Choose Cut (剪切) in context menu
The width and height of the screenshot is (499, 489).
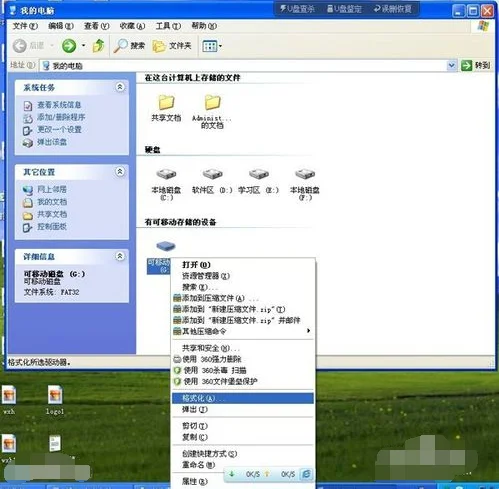pyautogui.click(x=243, y=426)
